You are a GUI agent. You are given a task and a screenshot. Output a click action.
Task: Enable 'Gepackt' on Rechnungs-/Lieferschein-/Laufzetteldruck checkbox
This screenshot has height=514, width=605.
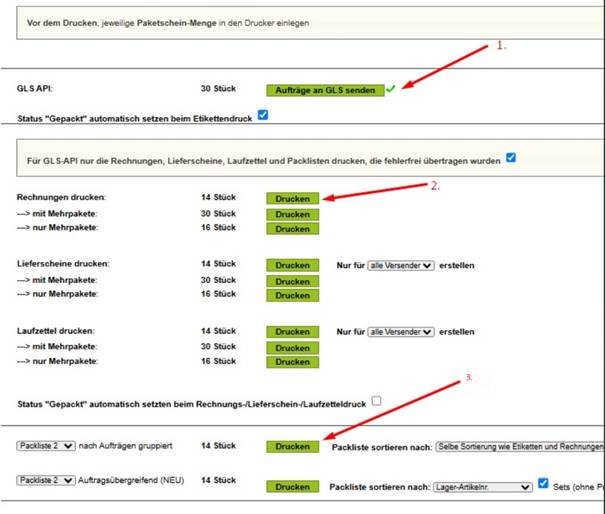click(376, 401)
